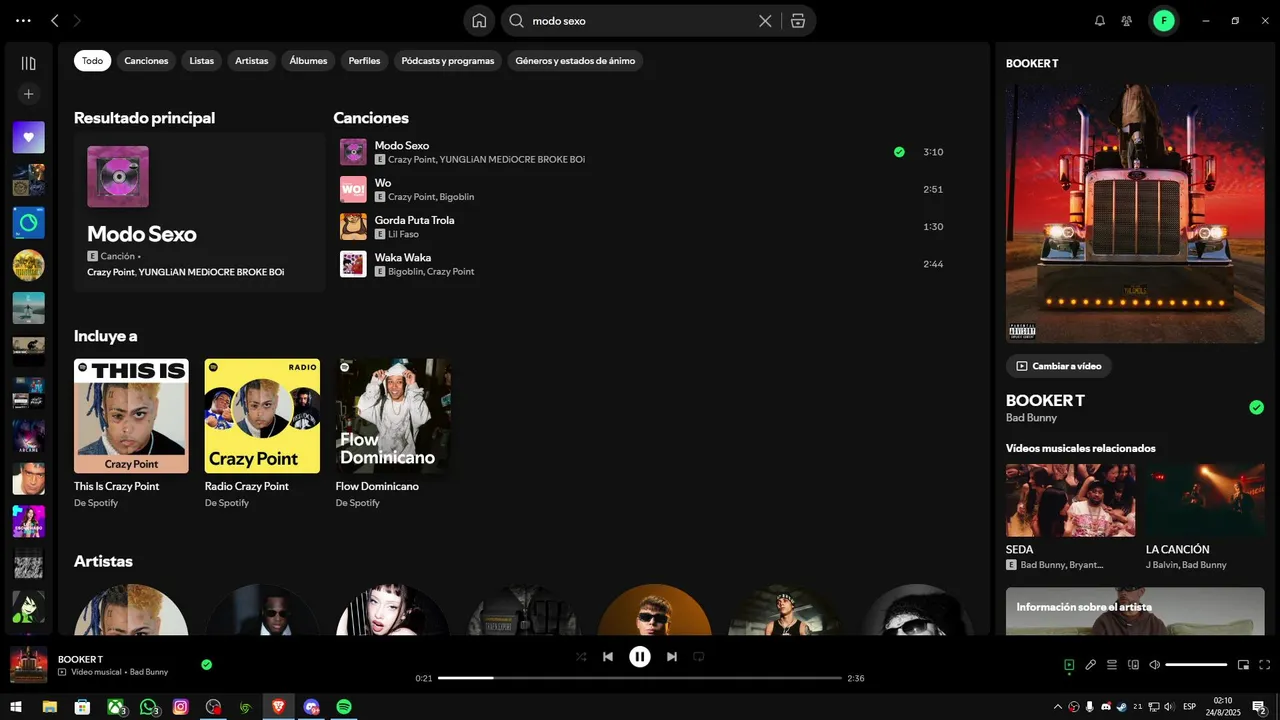Open Crazy Point, Bigoblin artists under Wo

pos(431,197)
